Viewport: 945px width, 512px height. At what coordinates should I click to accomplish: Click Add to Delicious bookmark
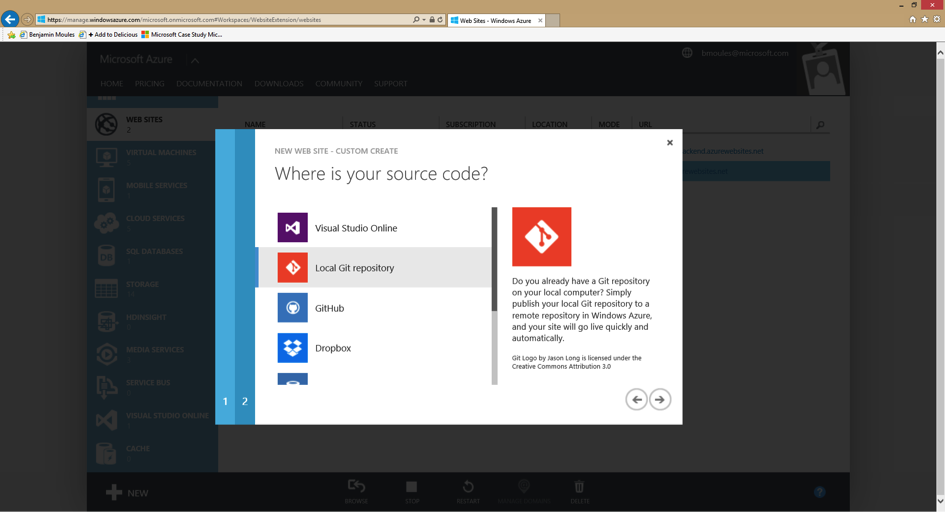(108, 34)
